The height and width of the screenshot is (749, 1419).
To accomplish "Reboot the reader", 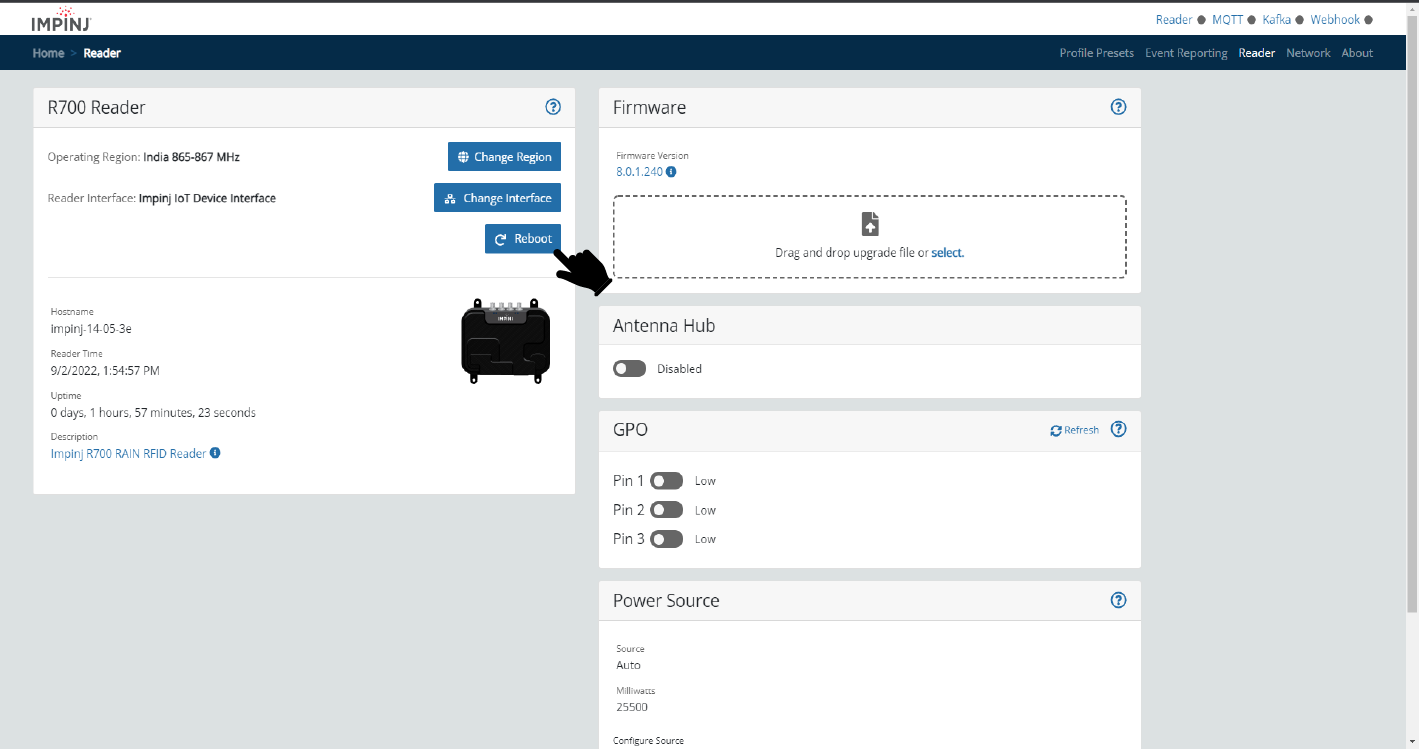I will click(523, 239).
